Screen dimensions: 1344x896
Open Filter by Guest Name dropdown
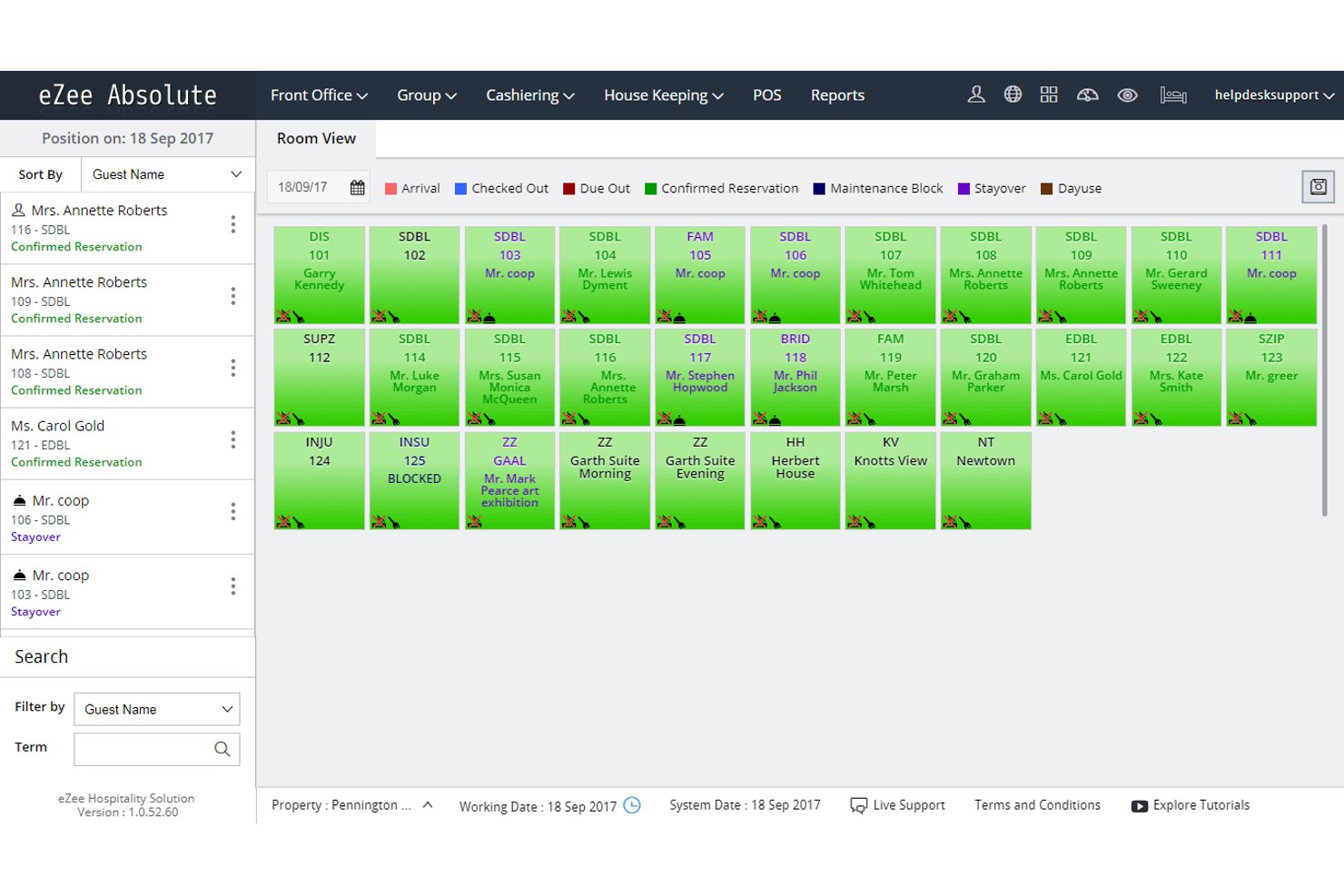click(x=157, y=709)
